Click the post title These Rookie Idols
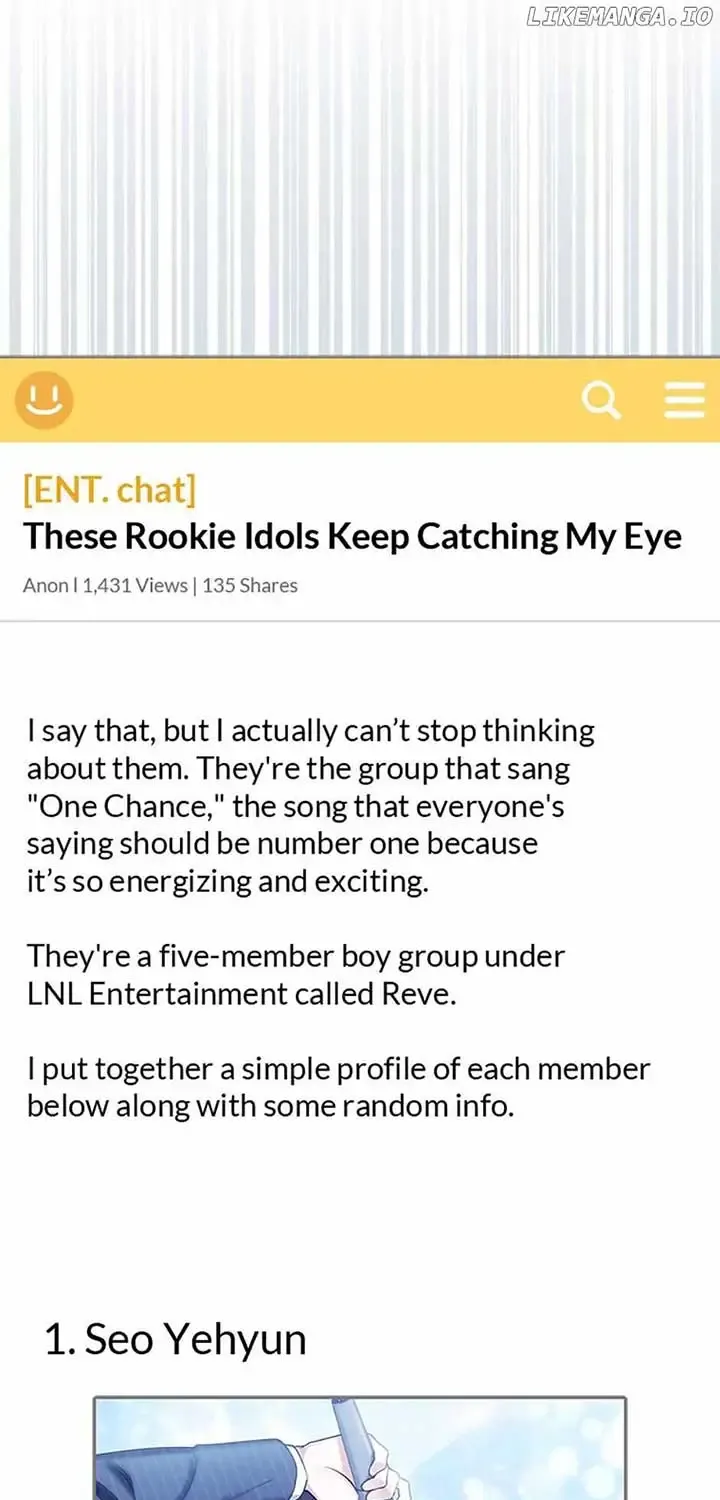The image size is (720, 1500). click(352, 537)
